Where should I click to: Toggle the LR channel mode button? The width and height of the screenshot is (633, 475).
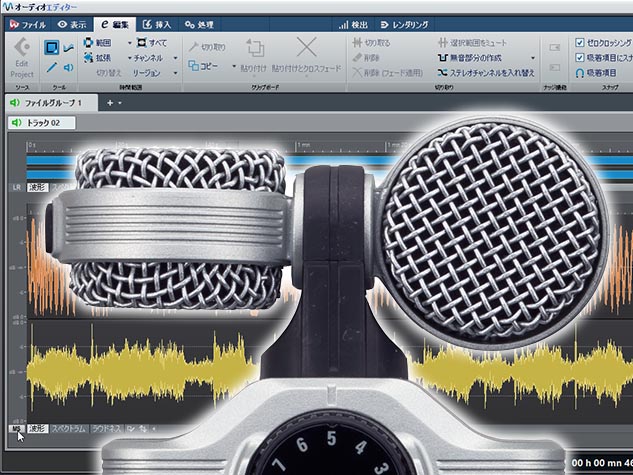coord(17,187)
